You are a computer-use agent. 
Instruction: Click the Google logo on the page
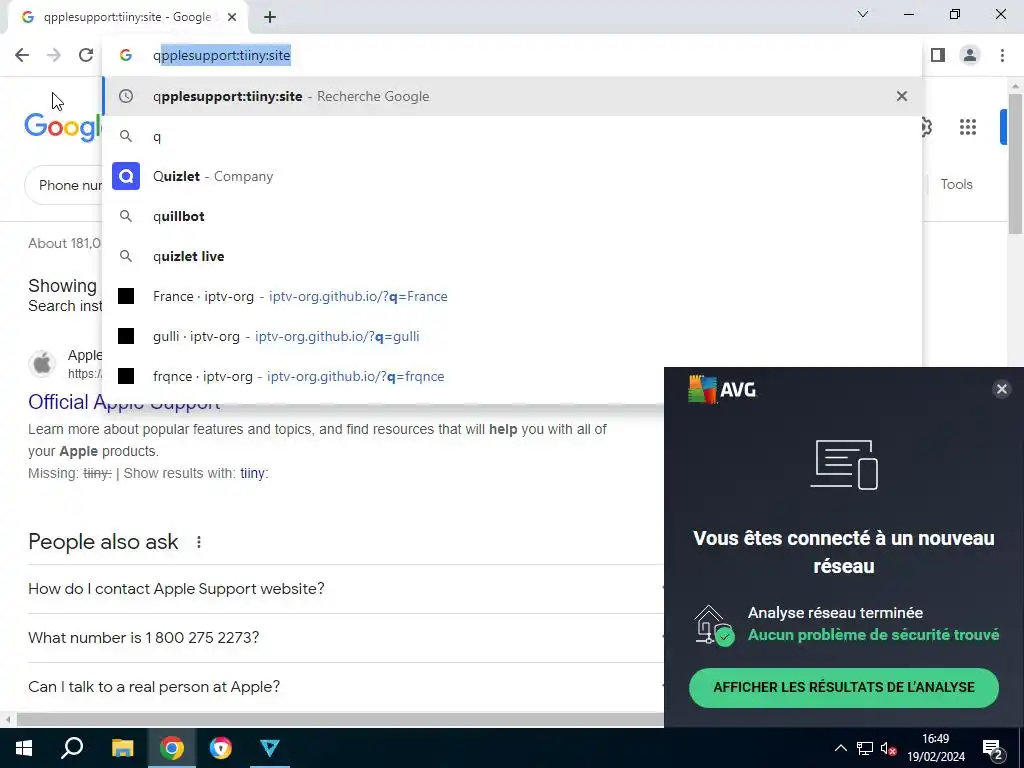pos(63,126)
